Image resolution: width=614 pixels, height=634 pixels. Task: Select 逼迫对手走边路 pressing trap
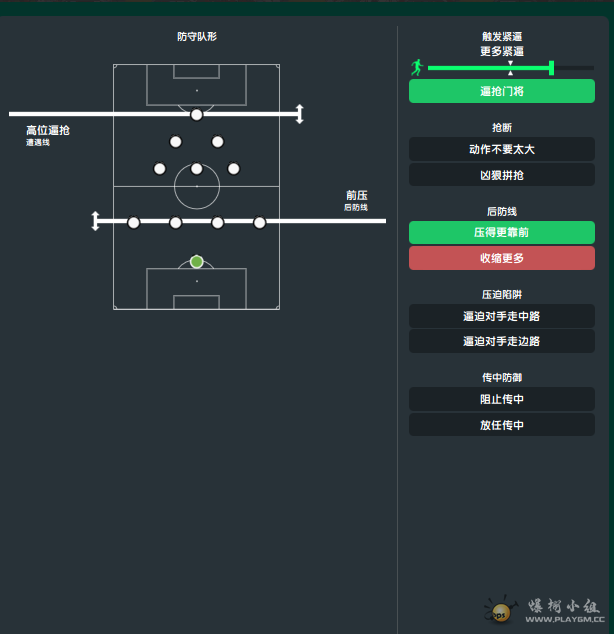502,341
